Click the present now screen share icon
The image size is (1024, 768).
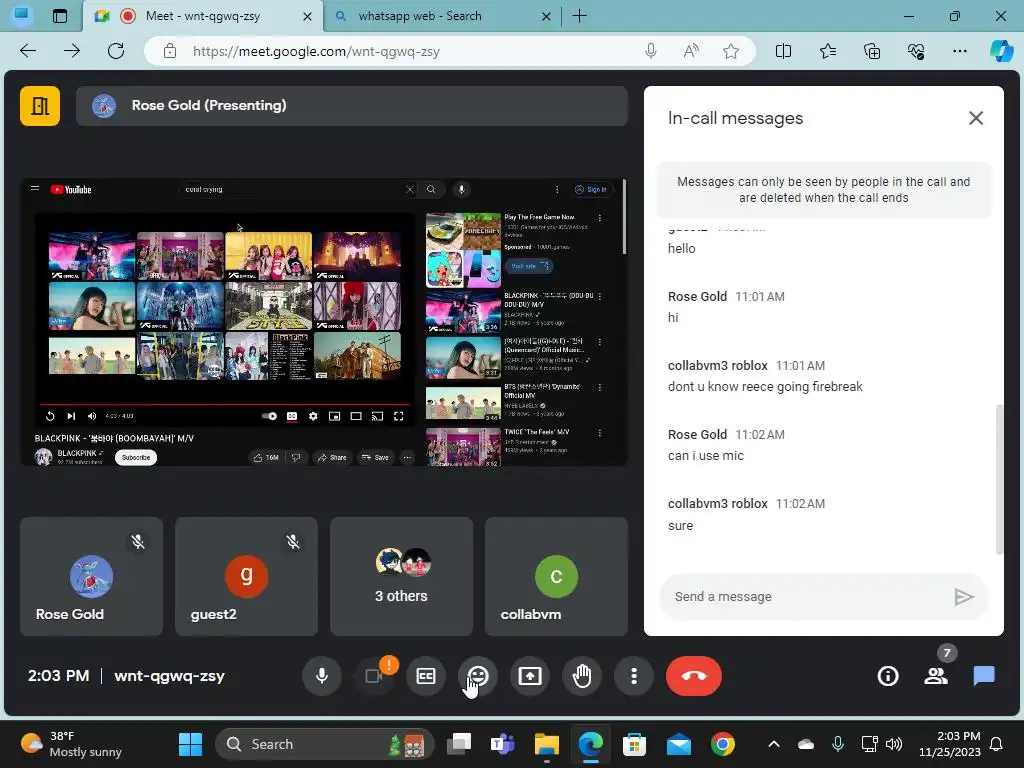tap(530, 676)
